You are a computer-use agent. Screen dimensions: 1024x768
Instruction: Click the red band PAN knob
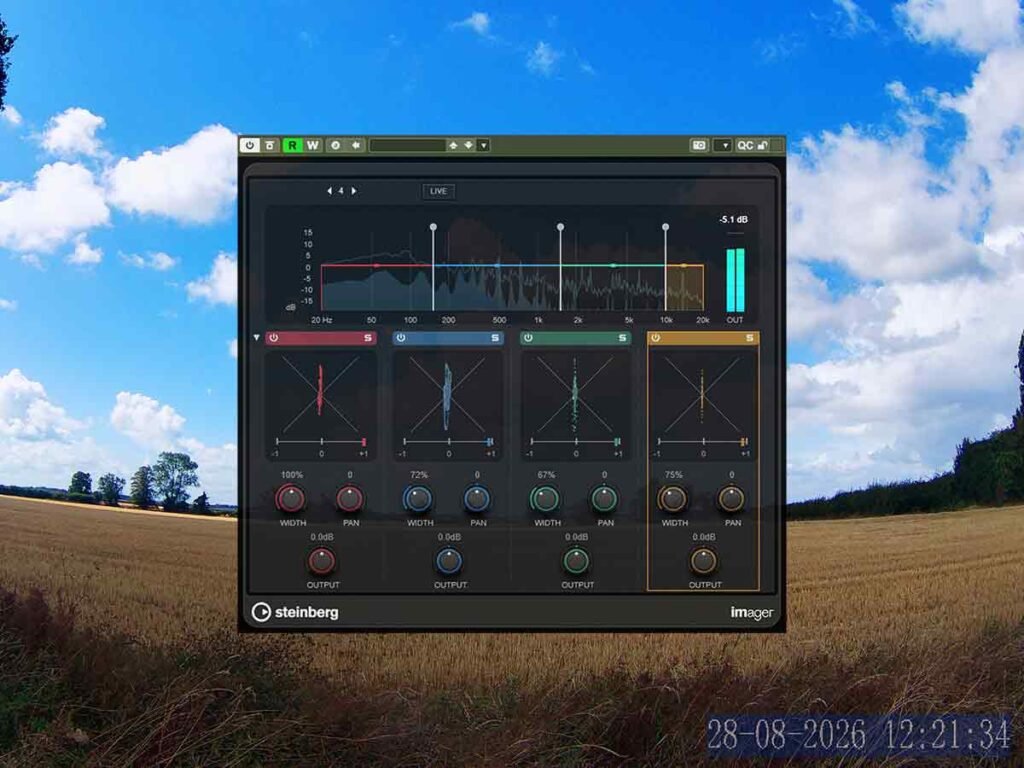pos(350,498)
